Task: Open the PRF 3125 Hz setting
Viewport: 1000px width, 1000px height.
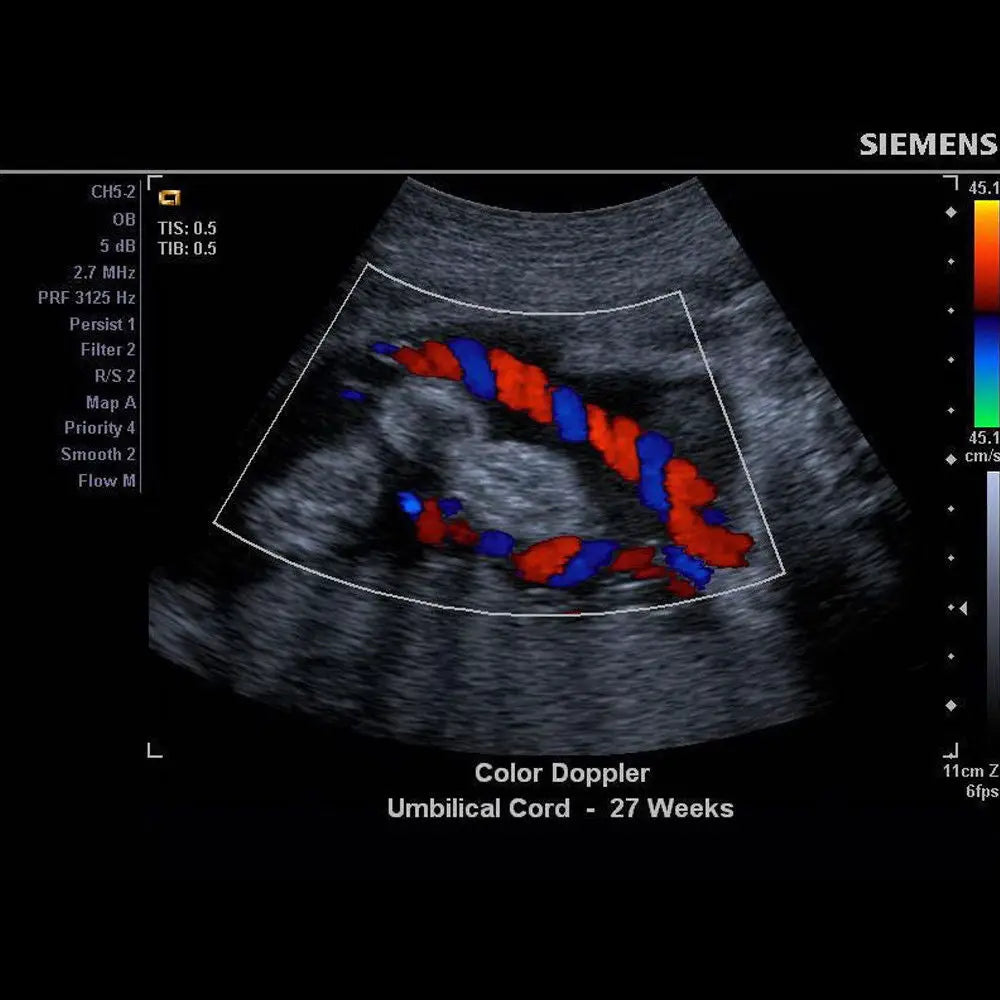Action: click(x=94, y=297)
